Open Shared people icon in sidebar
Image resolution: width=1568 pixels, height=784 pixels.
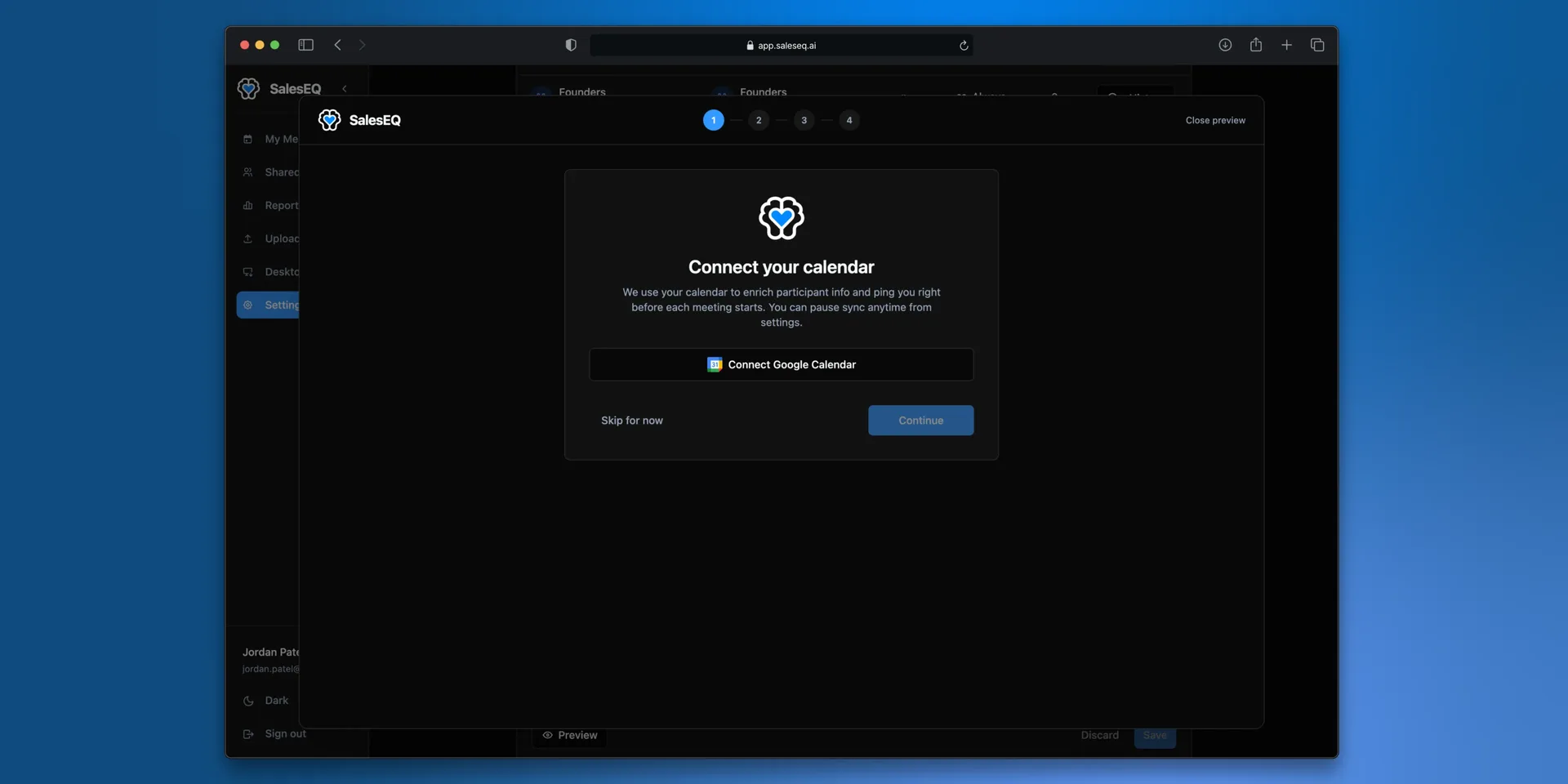coord(247,172)
